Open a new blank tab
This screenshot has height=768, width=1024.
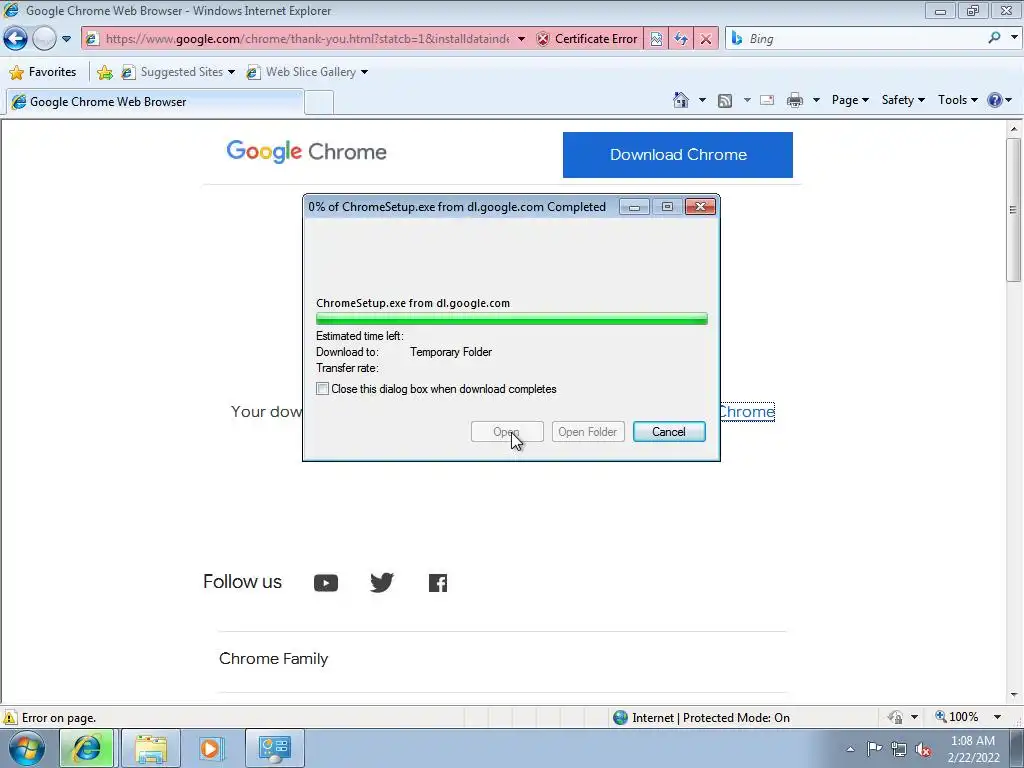[319, 103]
